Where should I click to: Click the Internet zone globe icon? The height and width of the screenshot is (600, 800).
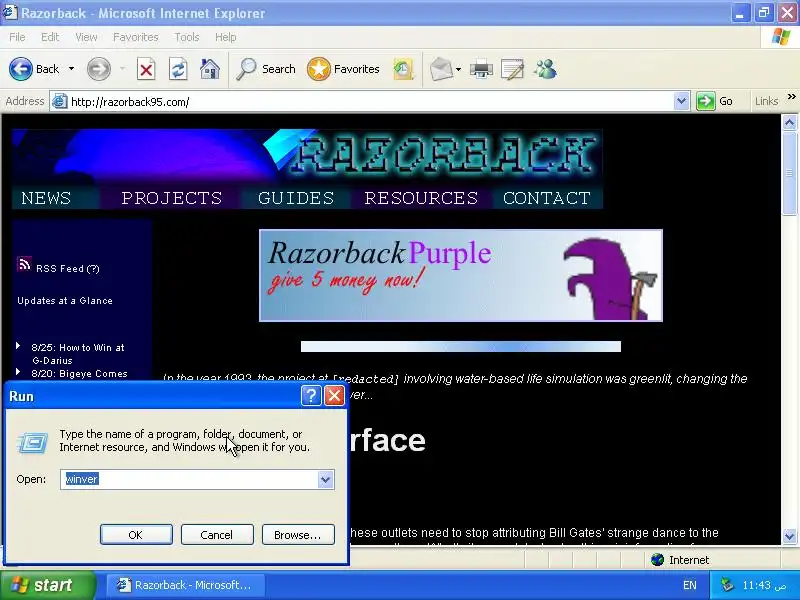pyautogui.click(x=657, y=560)
